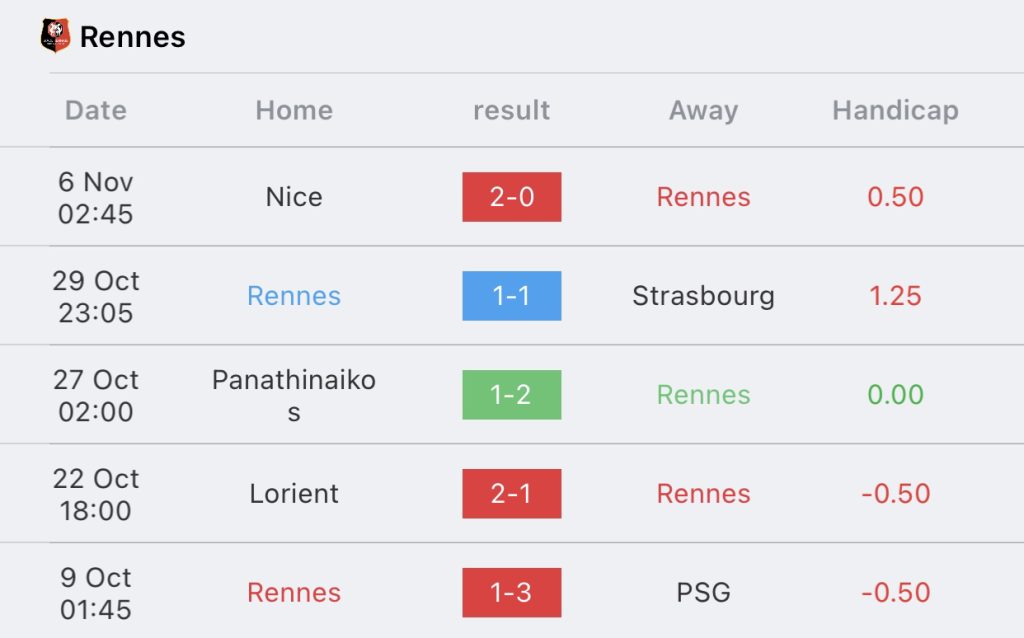This screenshot has width=1024, height=638.
Task: Open the Rennes team title
Action: click(x=133, y=37)
